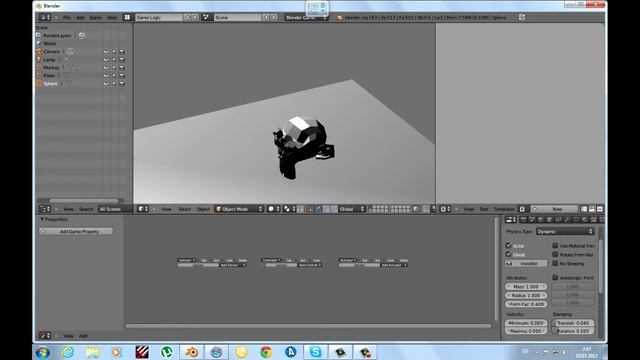The image size is (640, 360).
Task: Toggle the Actor checkbox
Action: (508, 245)
